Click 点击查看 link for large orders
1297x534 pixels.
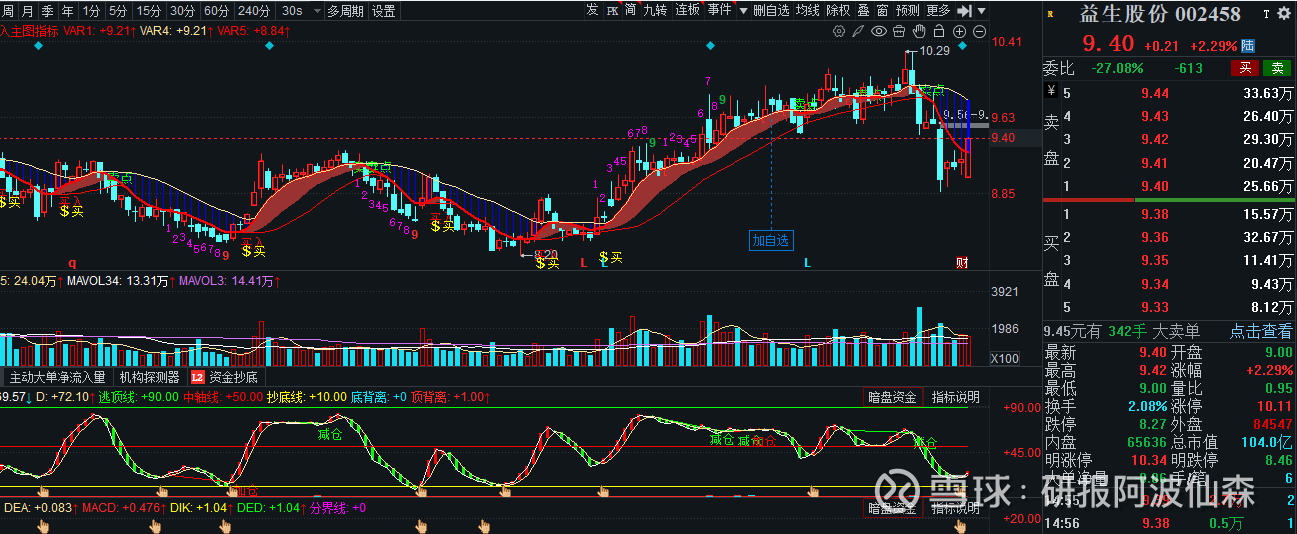point(1259,331)
